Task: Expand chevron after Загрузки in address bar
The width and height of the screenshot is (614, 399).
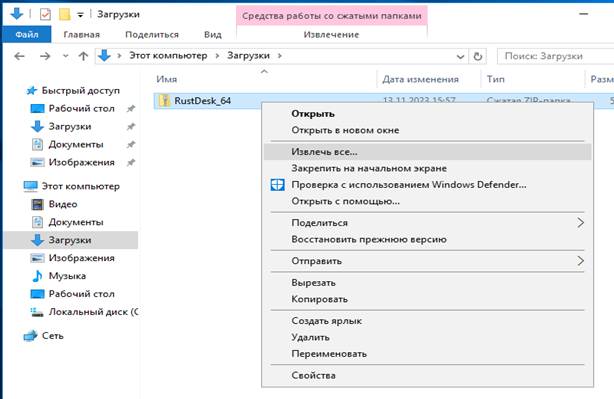Action: [x=280, y=56]
